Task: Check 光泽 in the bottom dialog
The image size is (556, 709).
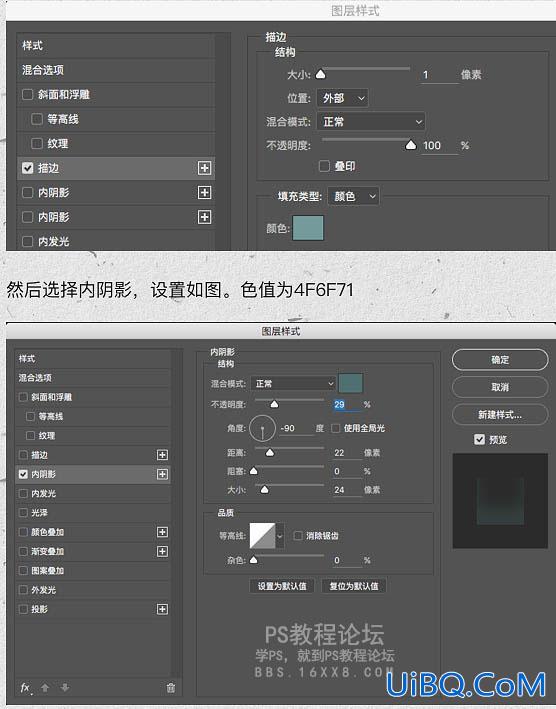Action: click(23, 513)
